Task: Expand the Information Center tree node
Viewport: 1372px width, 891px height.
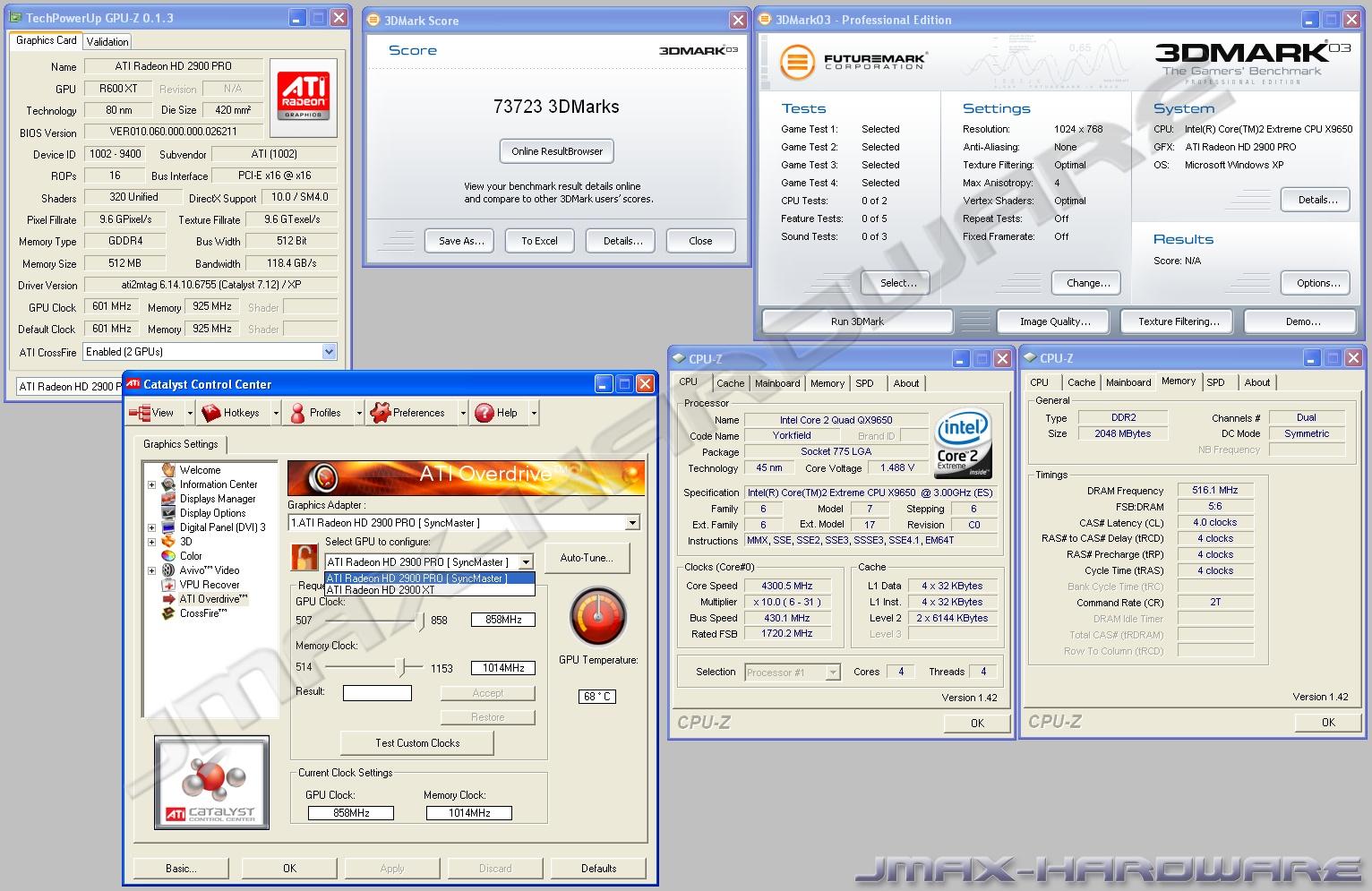Action: click(151, 484)
